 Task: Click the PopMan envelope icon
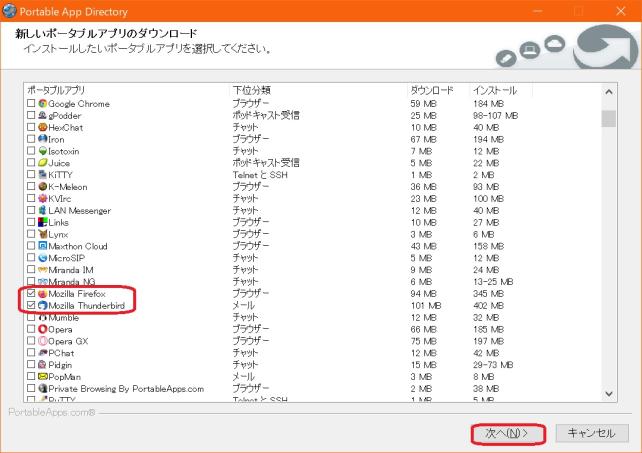pyautogui.click(x=43, y=376)
